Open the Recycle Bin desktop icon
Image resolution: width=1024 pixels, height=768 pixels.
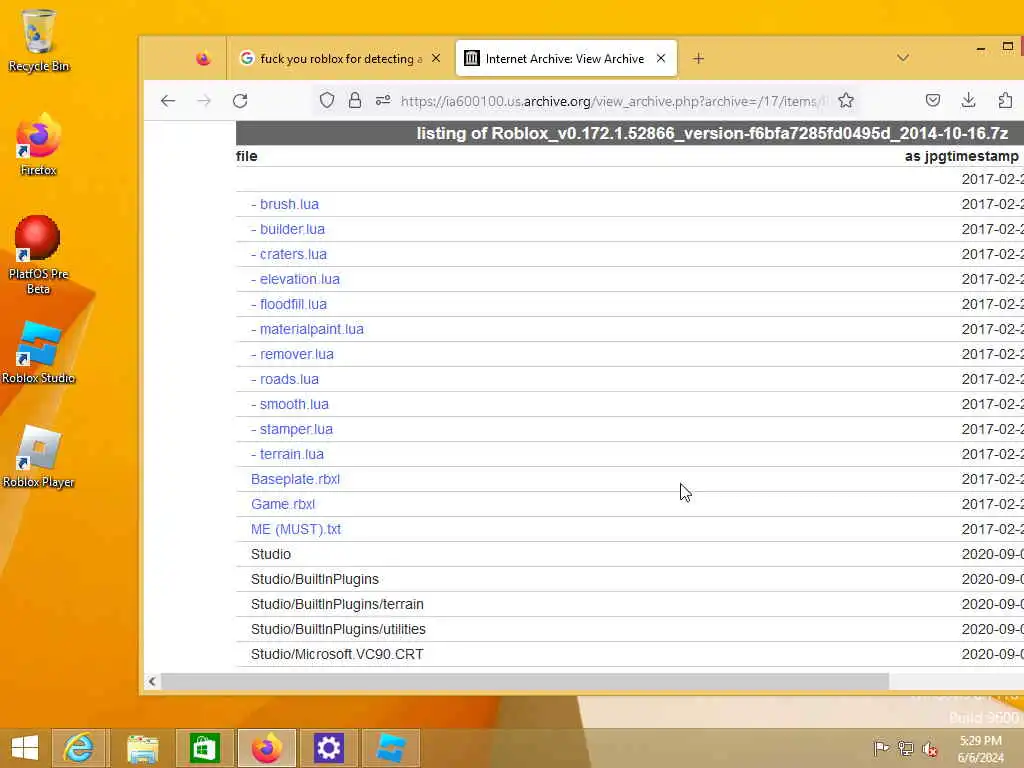point(39,40)
